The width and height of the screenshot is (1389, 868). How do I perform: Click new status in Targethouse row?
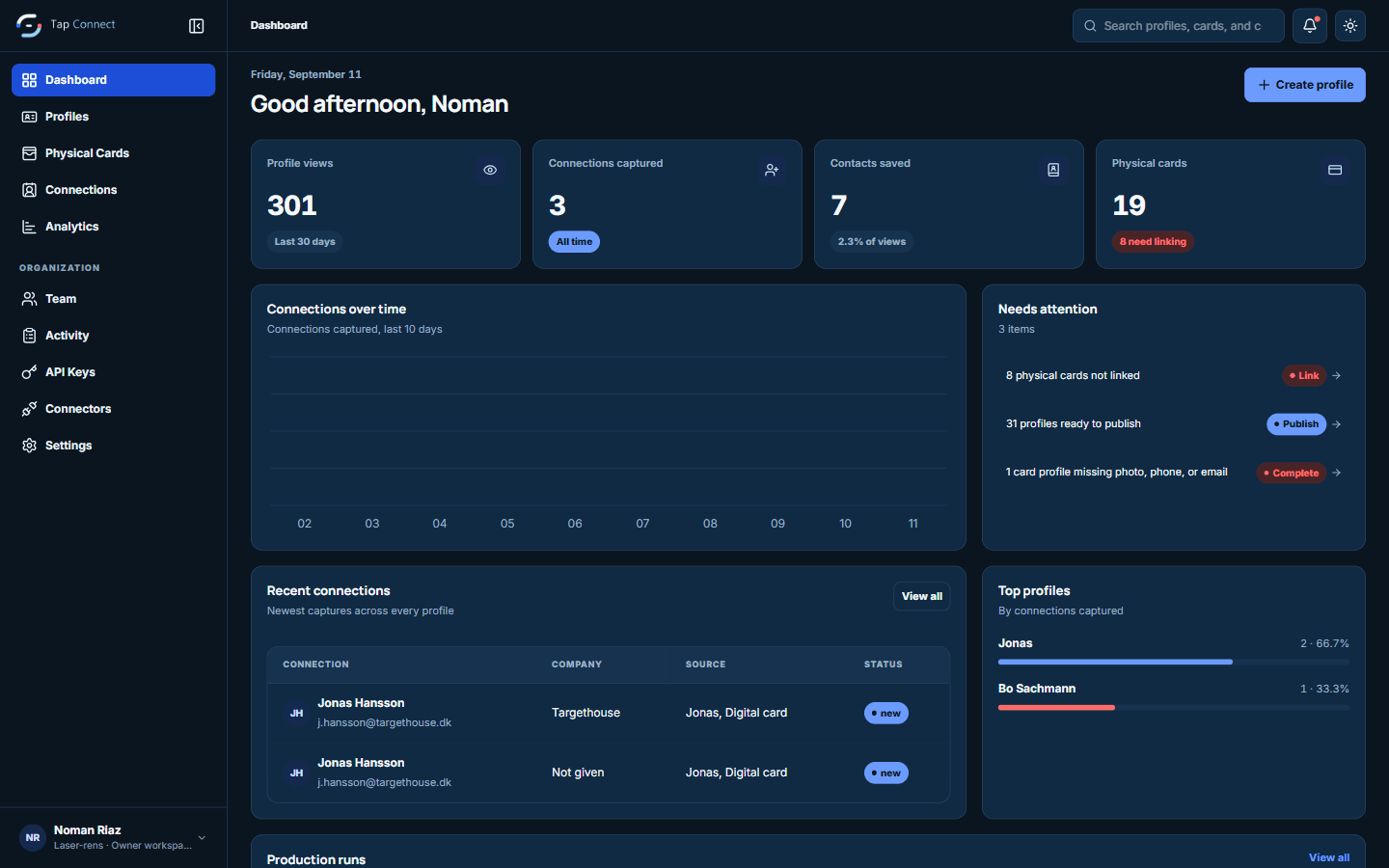click(x=886, y=714)
